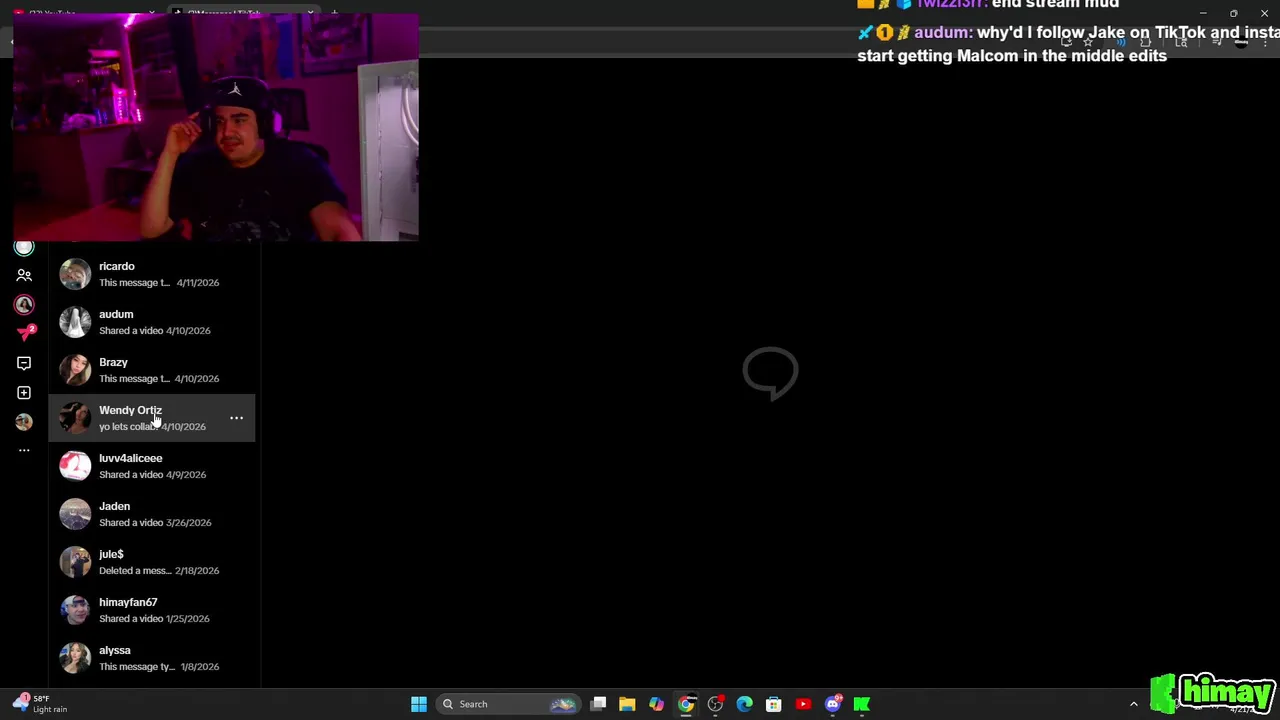Image resolution: width=1280 pixels, height=720 pixels.
Task: Open the paper-plane inbox icon with 2 badge
Action: point(24,333)
